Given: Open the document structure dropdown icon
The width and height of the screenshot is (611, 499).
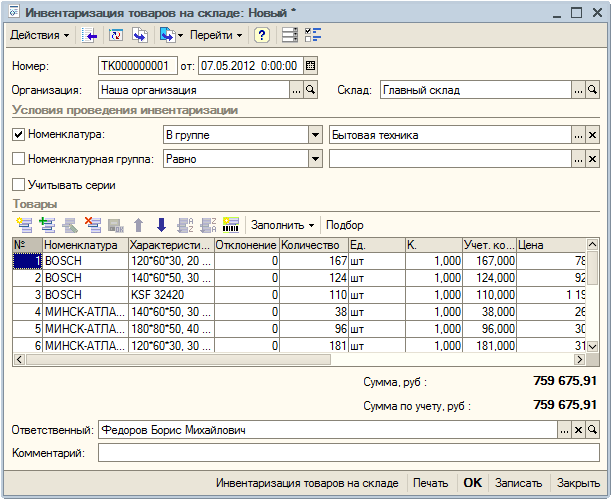Looking at the screenshot, I should tap(171, 35).
